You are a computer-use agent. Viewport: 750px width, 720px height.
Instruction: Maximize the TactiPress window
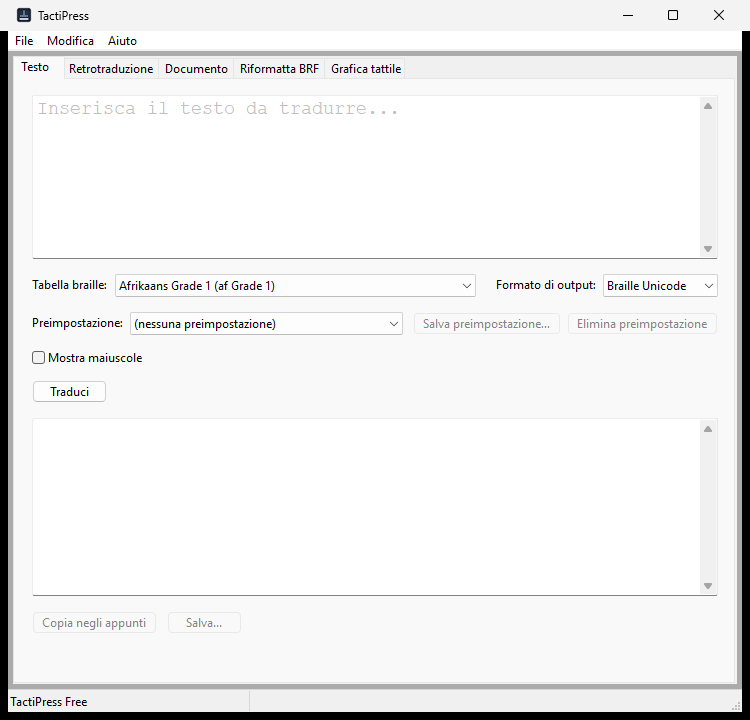[x=673, y=15]
